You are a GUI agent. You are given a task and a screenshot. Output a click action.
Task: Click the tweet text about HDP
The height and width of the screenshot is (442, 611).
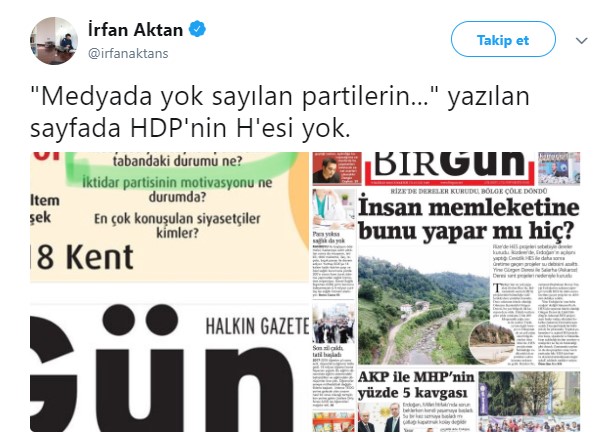click(x=279, y=112)
